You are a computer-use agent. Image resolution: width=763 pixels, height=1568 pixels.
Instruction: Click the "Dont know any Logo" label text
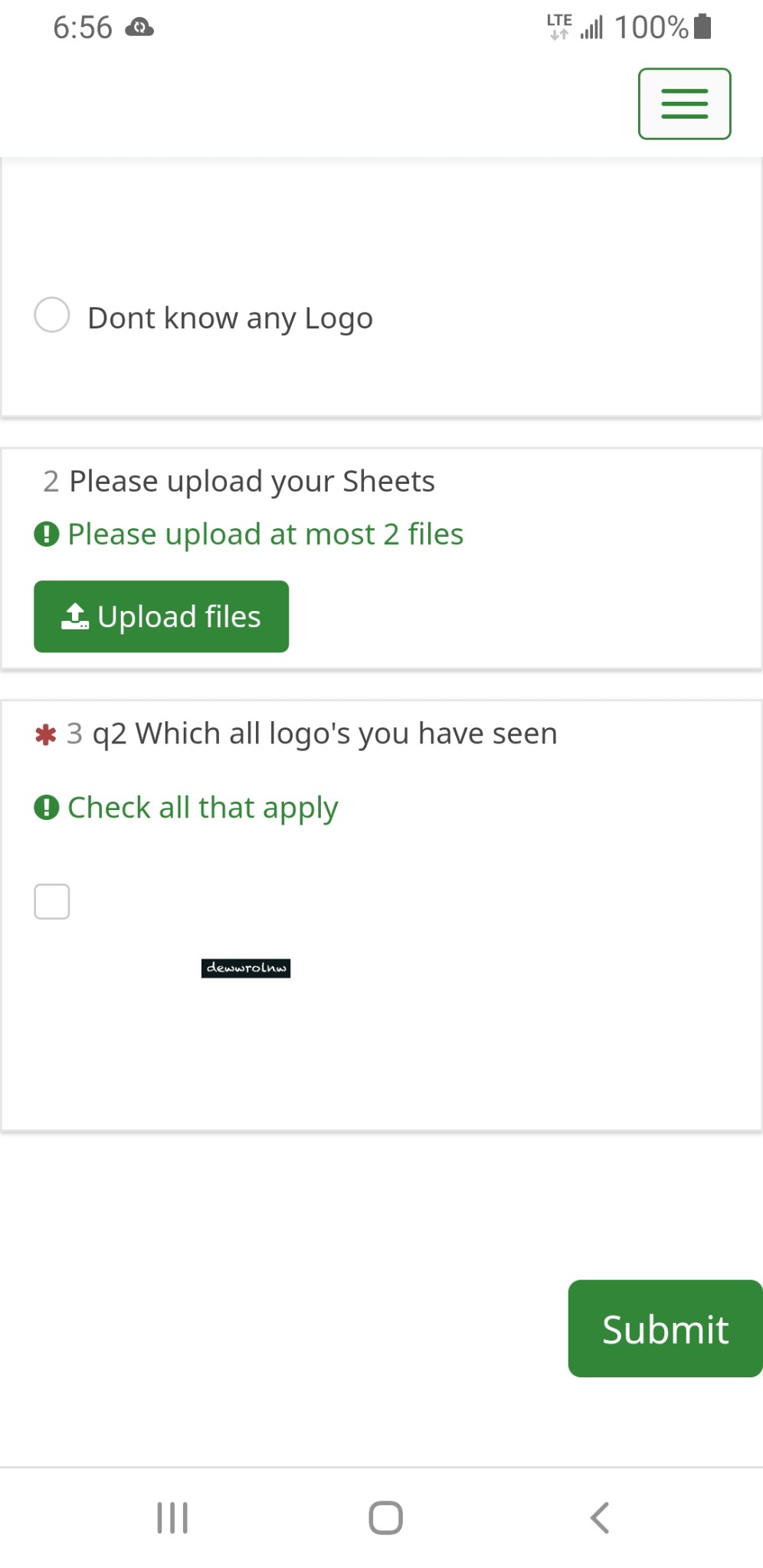[x=230, y=318]
